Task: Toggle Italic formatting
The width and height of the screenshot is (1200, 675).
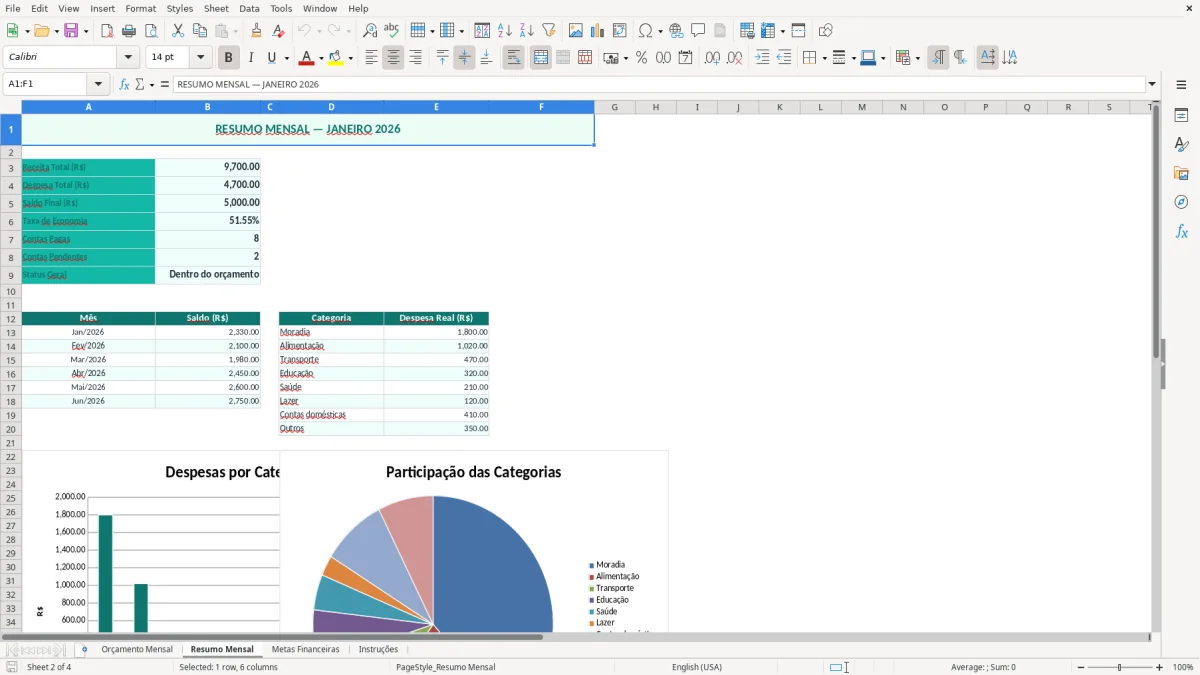Action: point(251,58)
